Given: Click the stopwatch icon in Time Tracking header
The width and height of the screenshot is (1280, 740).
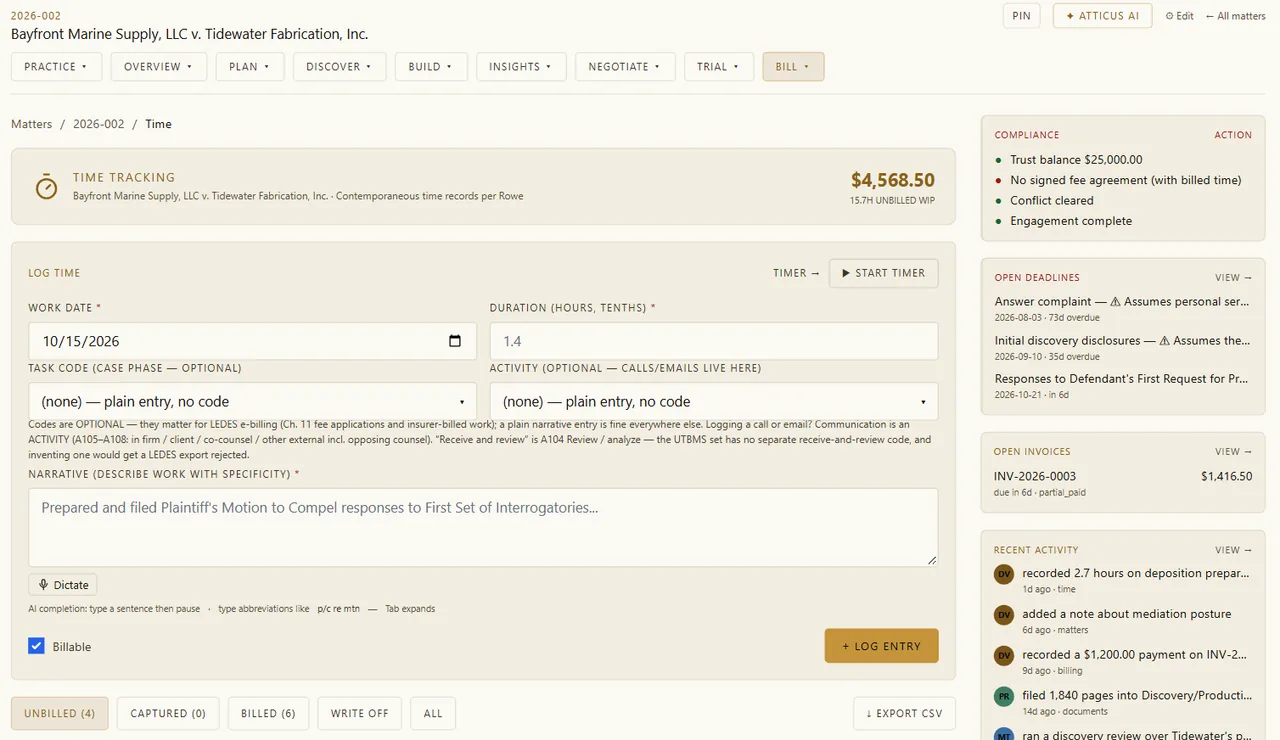Looking at the screenshot, I should click(46, 187).
